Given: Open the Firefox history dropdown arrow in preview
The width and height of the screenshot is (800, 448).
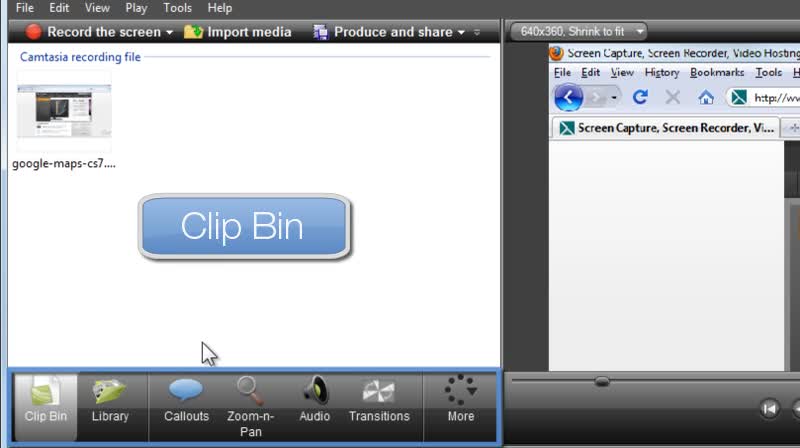Looking at the screenshot, I should tap(614, 97).
